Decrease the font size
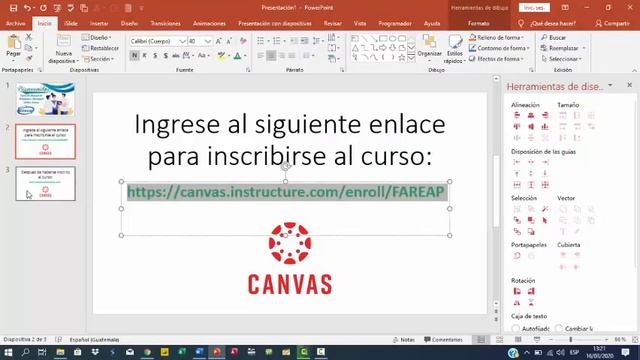Screen dimensions: 640x360 point(229,41)
